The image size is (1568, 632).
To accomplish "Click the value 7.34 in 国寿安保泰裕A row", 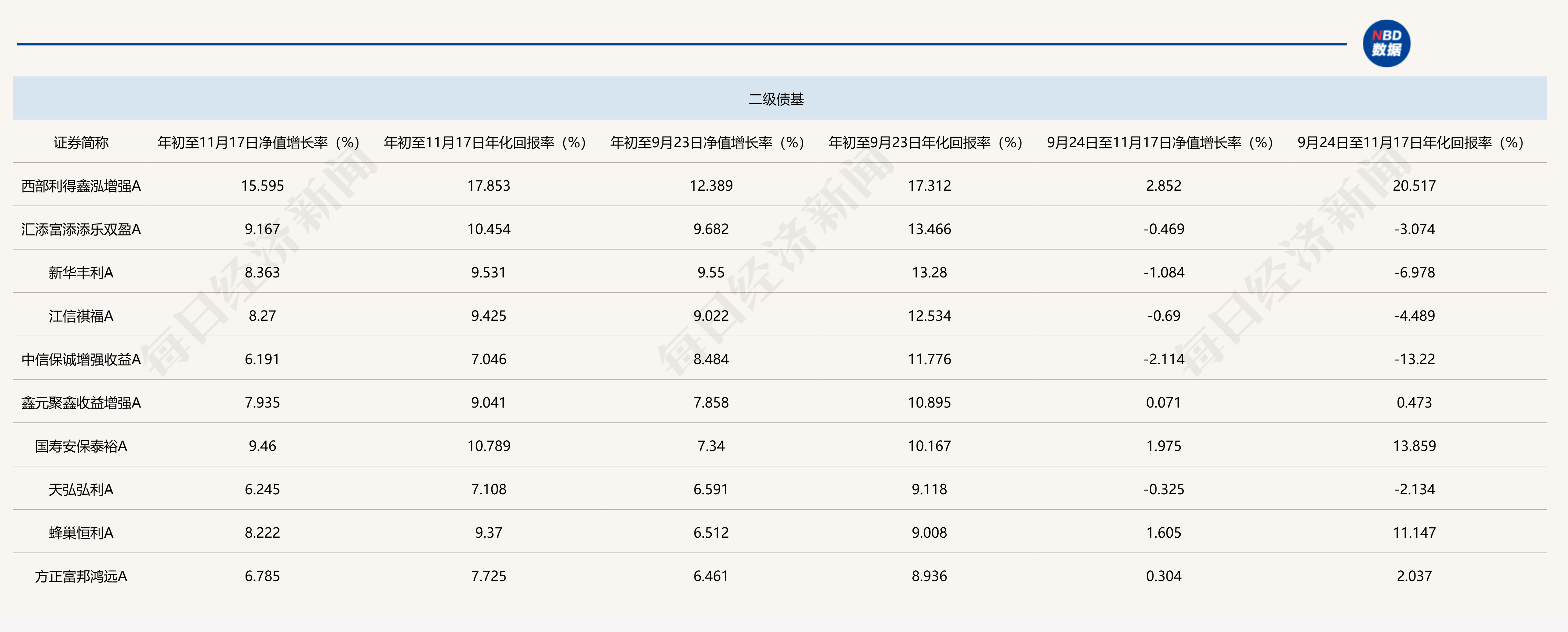I will click(x=711, y=446).
